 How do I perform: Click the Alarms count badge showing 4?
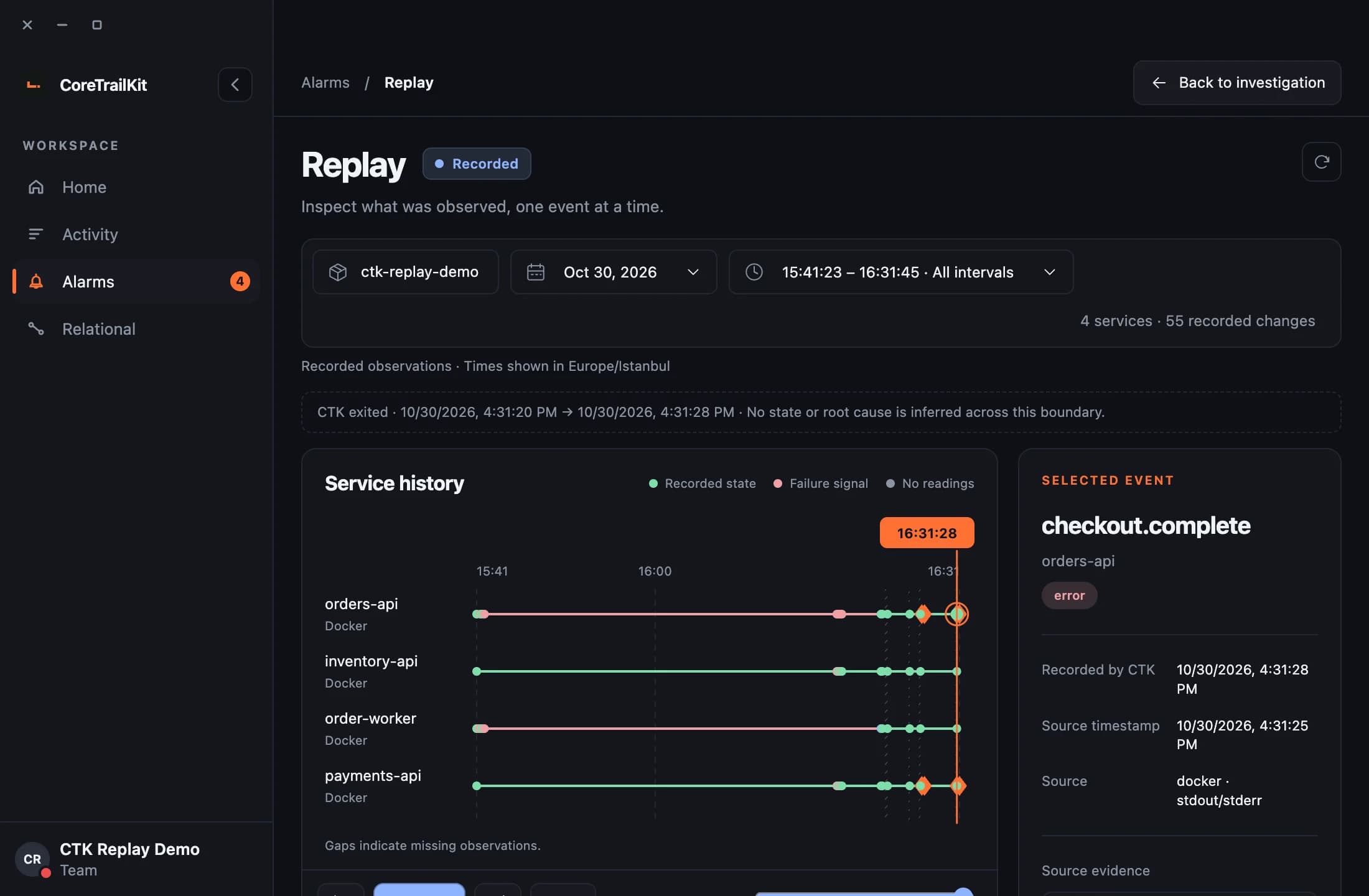pyautogui.click(x=240, y=281)
